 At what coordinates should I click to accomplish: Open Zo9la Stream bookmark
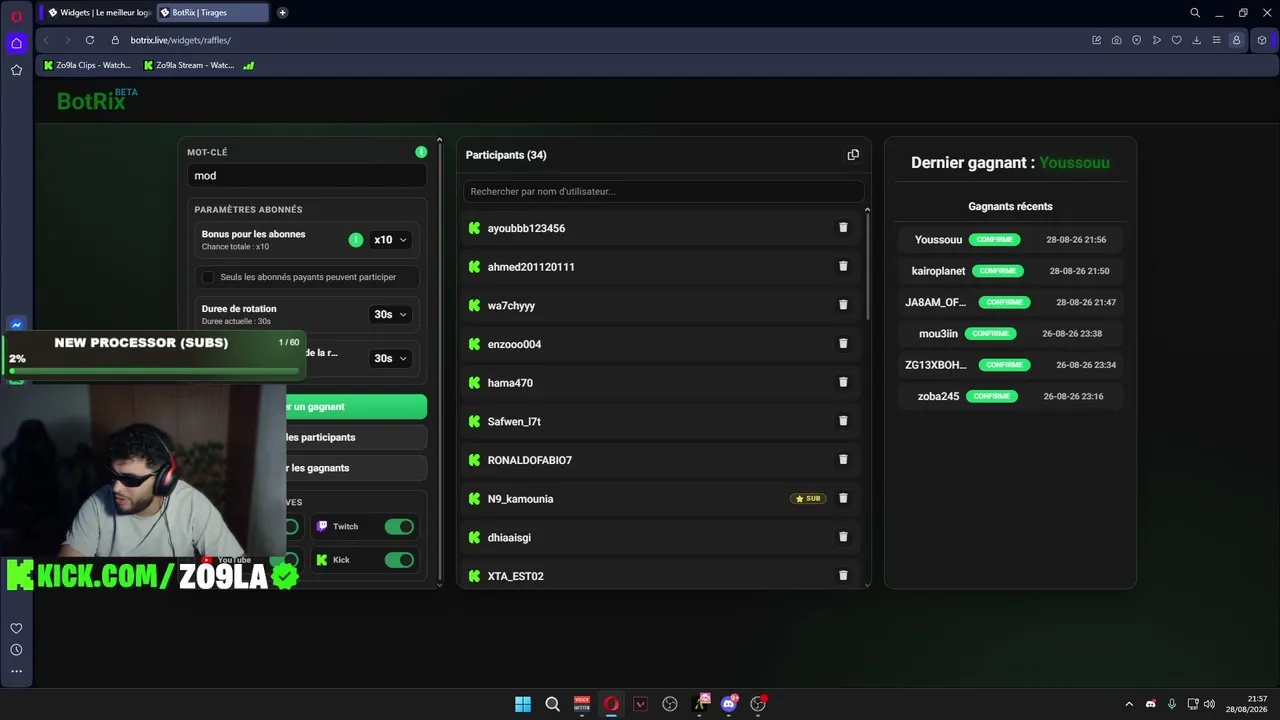tap(188, 65)
